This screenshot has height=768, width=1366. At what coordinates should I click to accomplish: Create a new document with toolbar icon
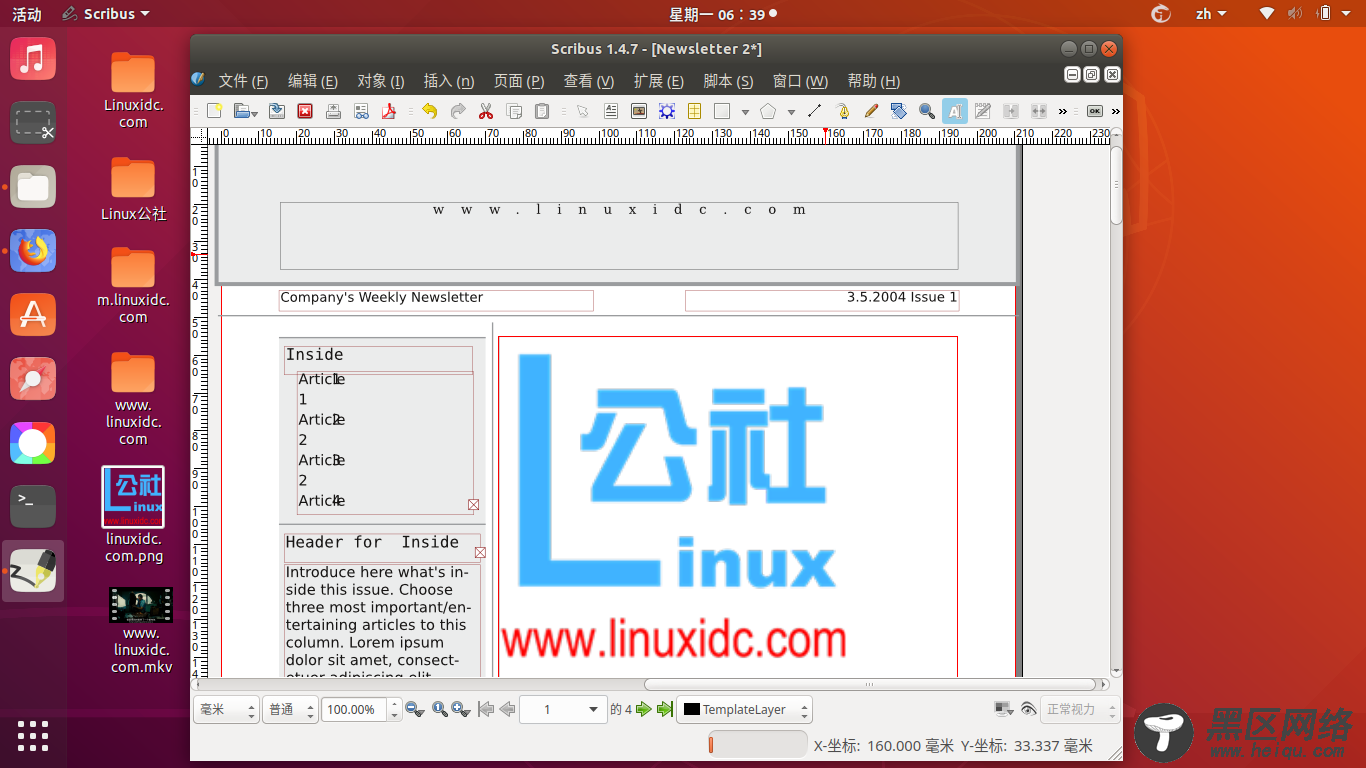[214, 111]
